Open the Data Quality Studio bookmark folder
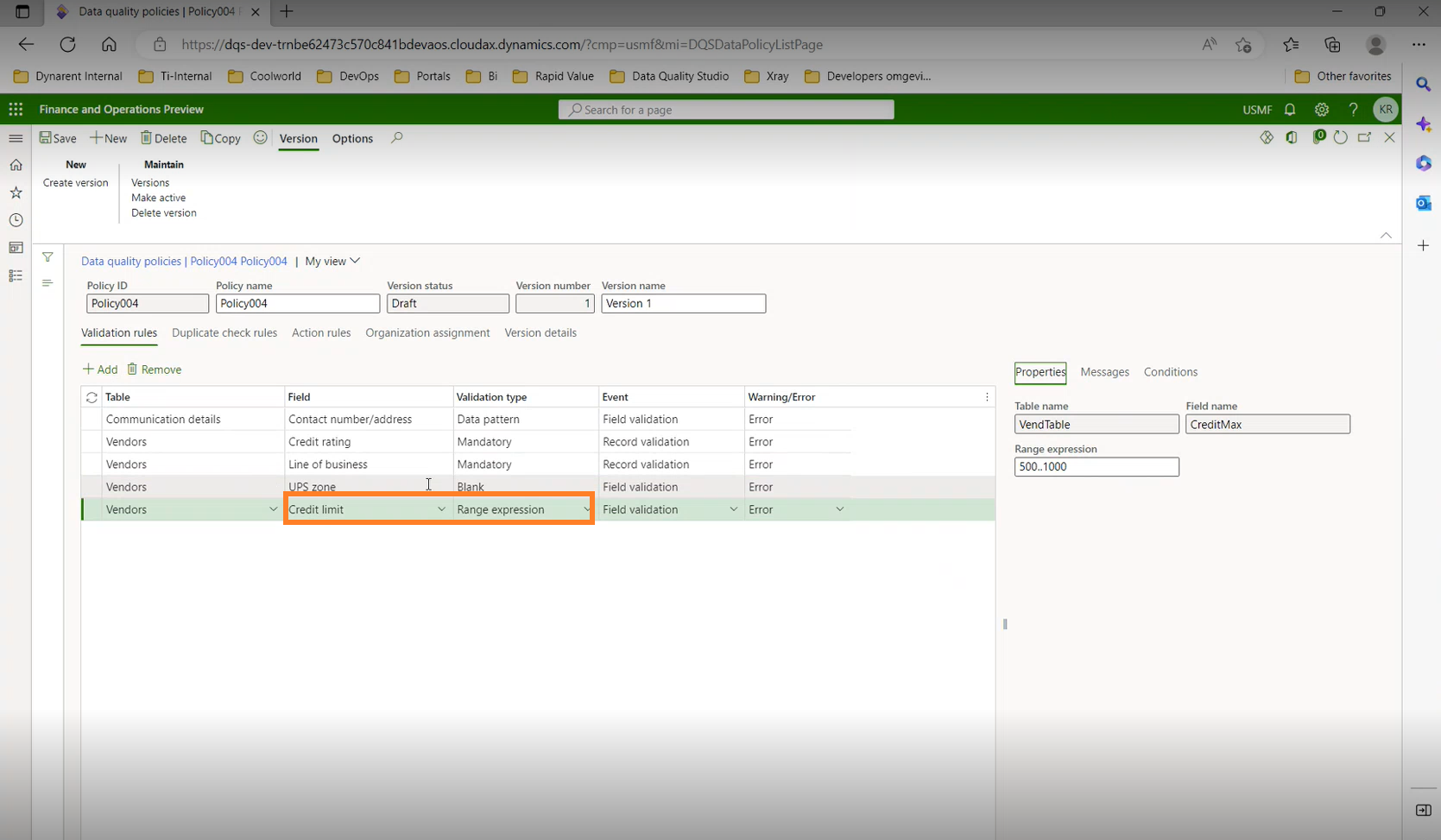This screenshot has width=1441, height=840. coord(669,76)
